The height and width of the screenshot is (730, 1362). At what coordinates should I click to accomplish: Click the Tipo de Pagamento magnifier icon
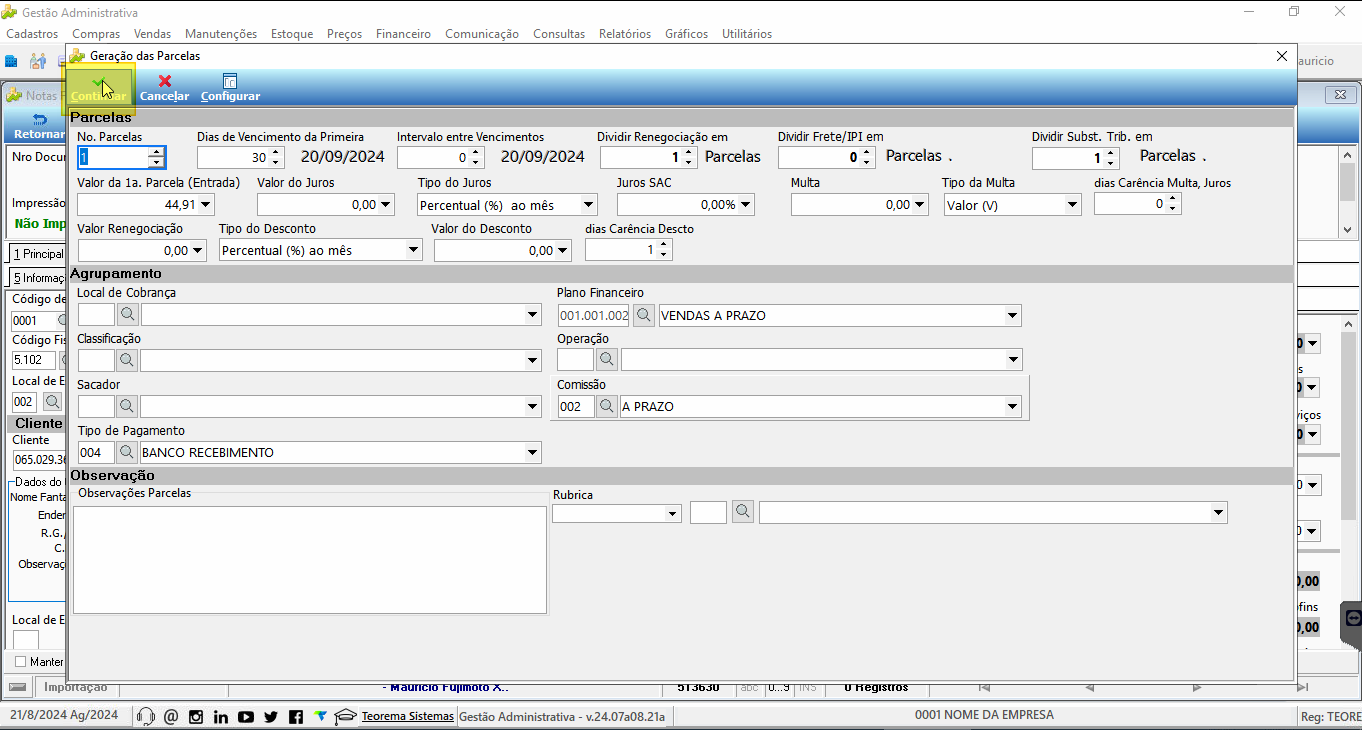[x=127, y=453]
